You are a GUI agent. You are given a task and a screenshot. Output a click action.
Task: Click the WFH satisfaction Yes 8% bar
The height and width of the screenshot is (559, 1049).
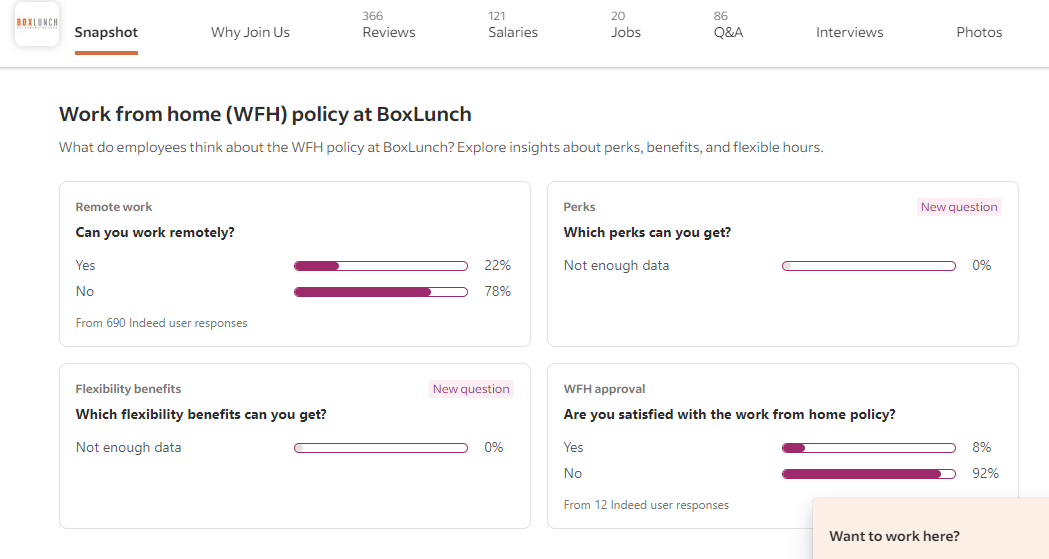coord(868,448)
